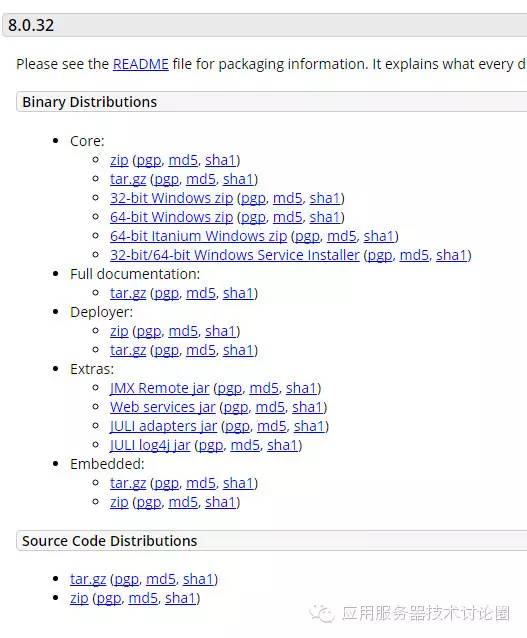Click the Binary Distributions heading
Viewport: 527px width, 638px height.
pos(90,102)
